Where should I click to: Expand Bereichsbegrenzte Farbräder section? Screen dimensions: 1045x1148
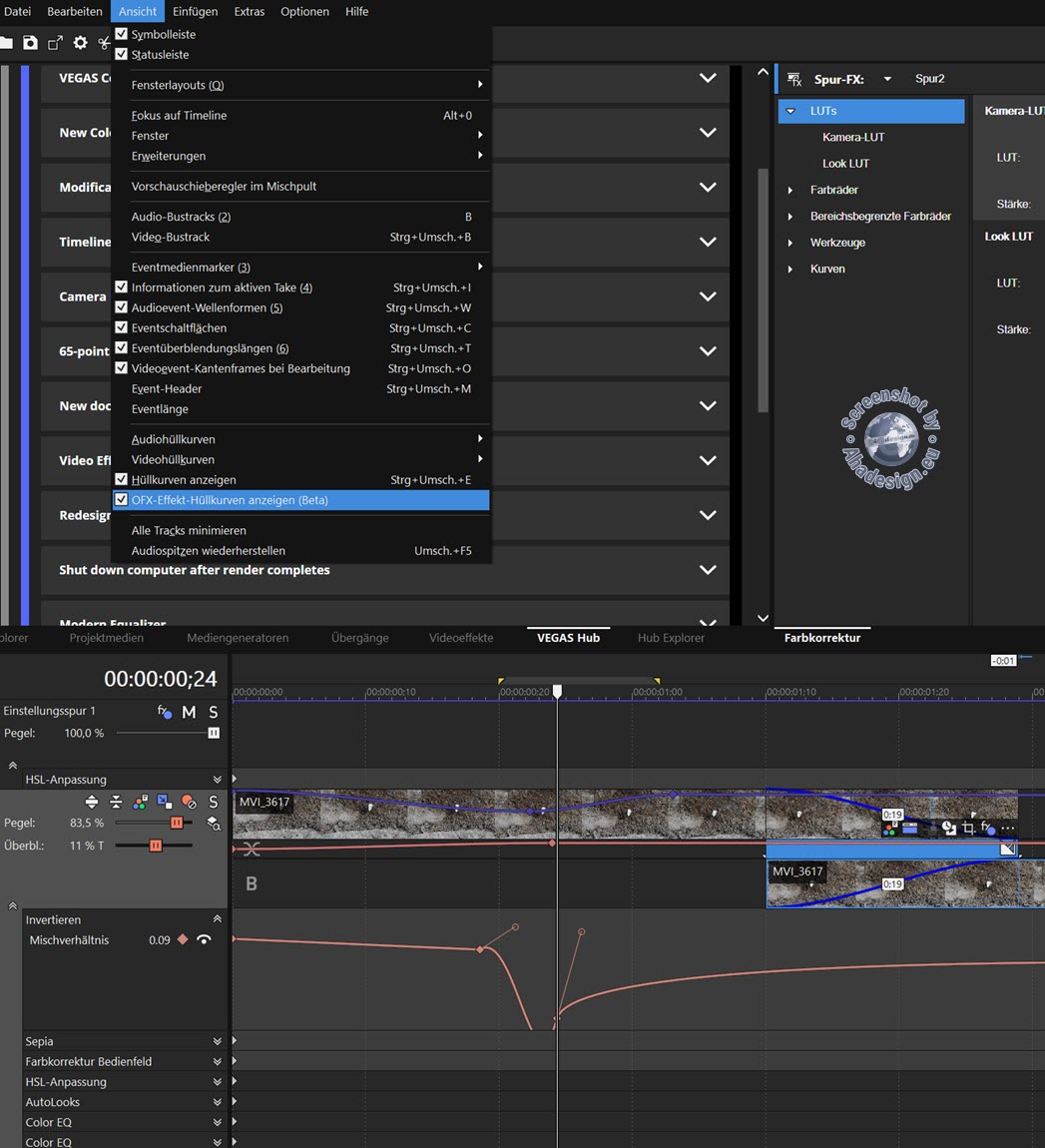(x=790, y=217)
